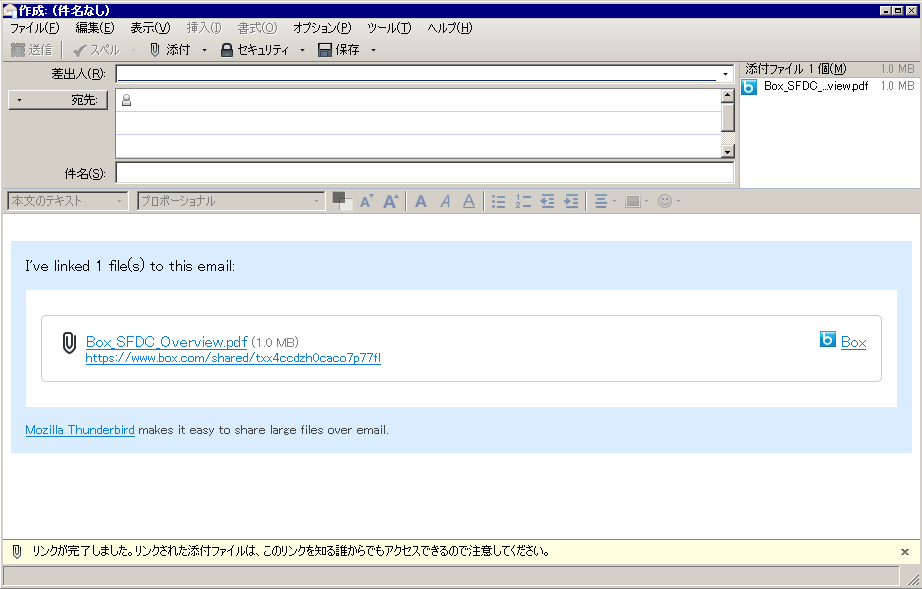Click into the 件名 subject field
Screen dimensions: 922x589
pyautogui.click(x=425, y=173)
